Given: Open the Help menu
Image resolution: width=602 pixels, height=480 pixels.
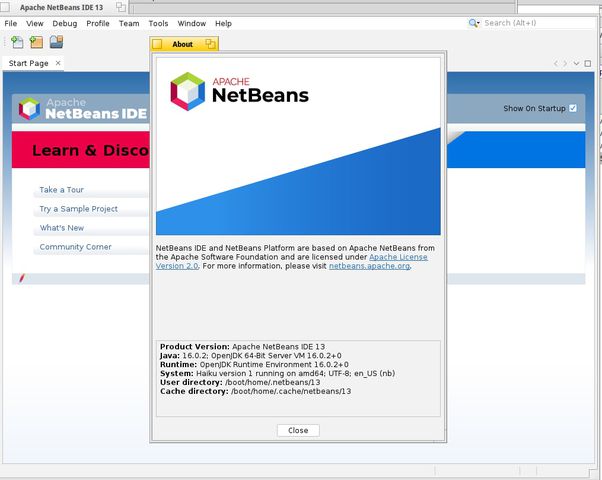Looking at the screenshot, I should (223, 23).
